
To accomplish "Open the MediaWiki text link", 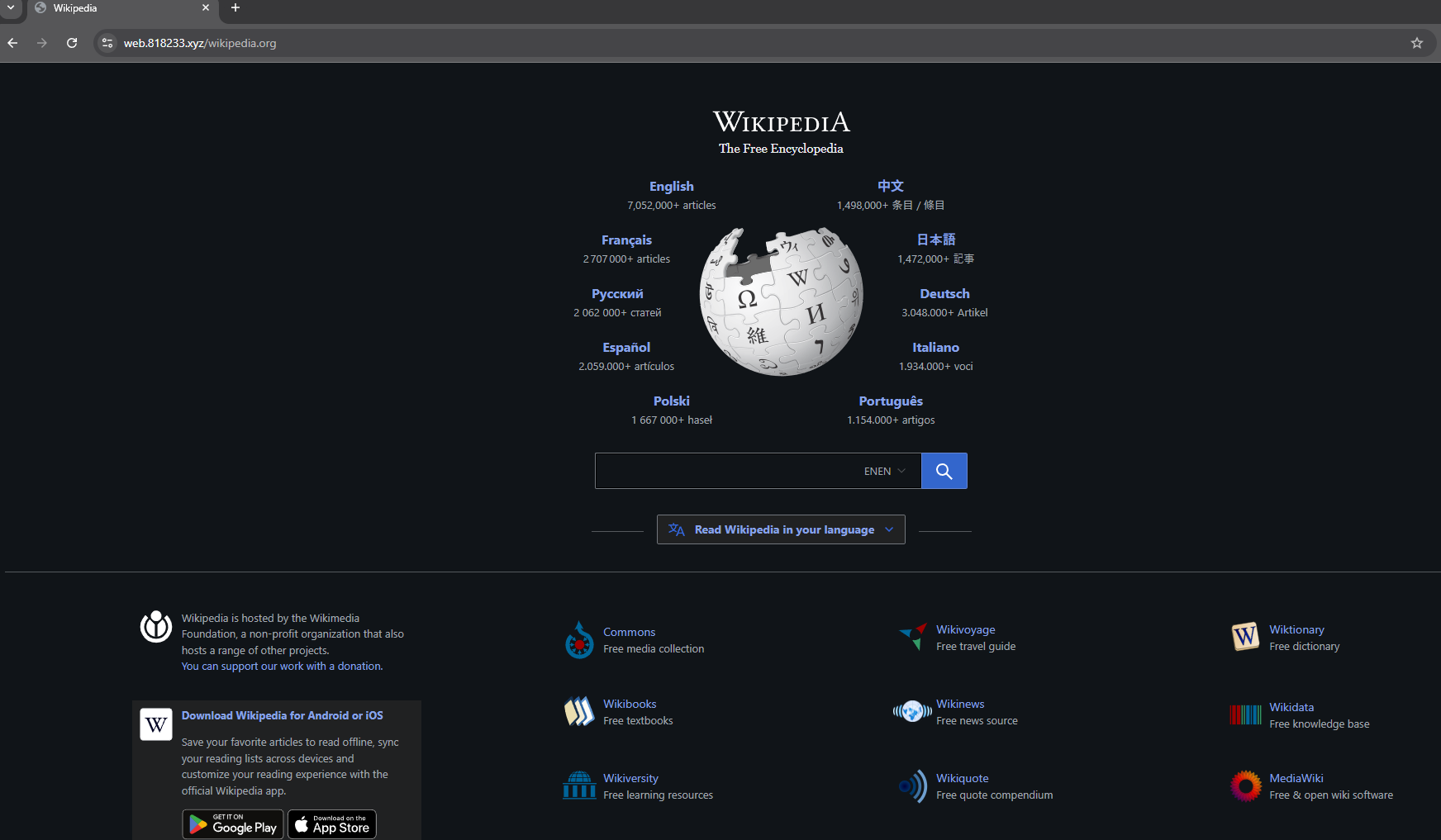I will pyautogui.click(x=1296, y=779).
